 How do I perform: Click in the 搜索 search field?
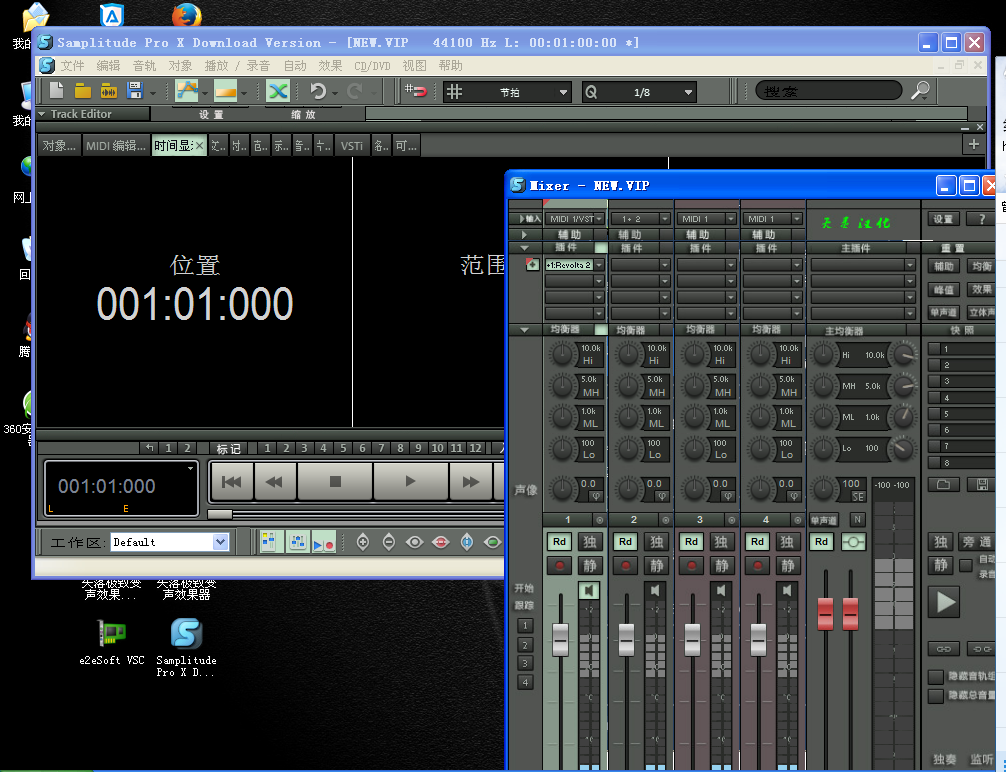[828, 91]
